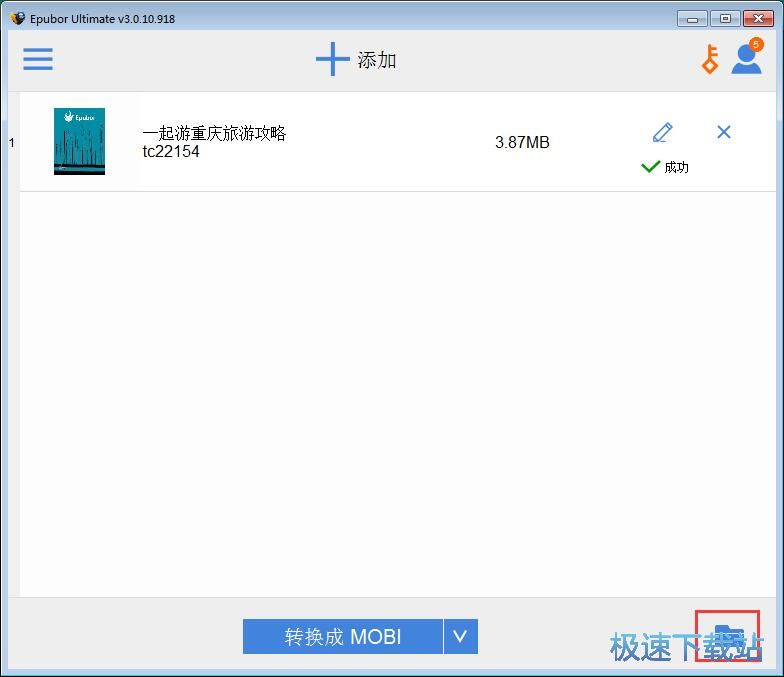
Task: Maximize the Epubor Ultimate window
Action: click(x=725, y=19)
